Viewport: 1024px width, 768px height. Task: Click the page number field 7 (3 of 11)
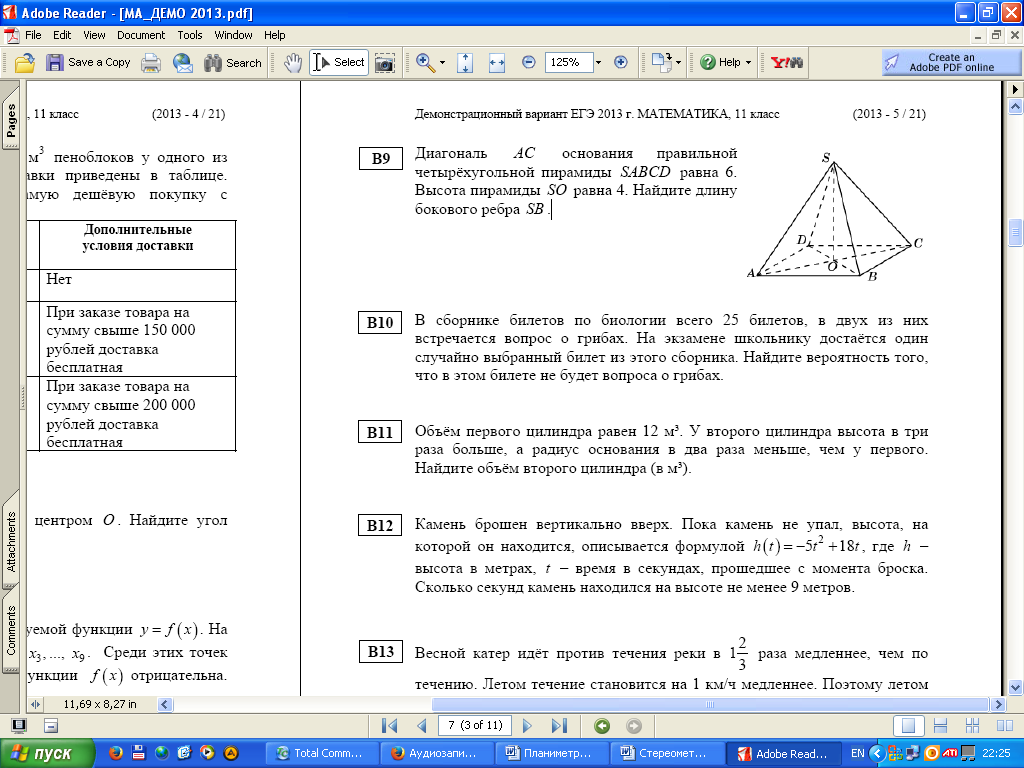[x=475, y=725]
